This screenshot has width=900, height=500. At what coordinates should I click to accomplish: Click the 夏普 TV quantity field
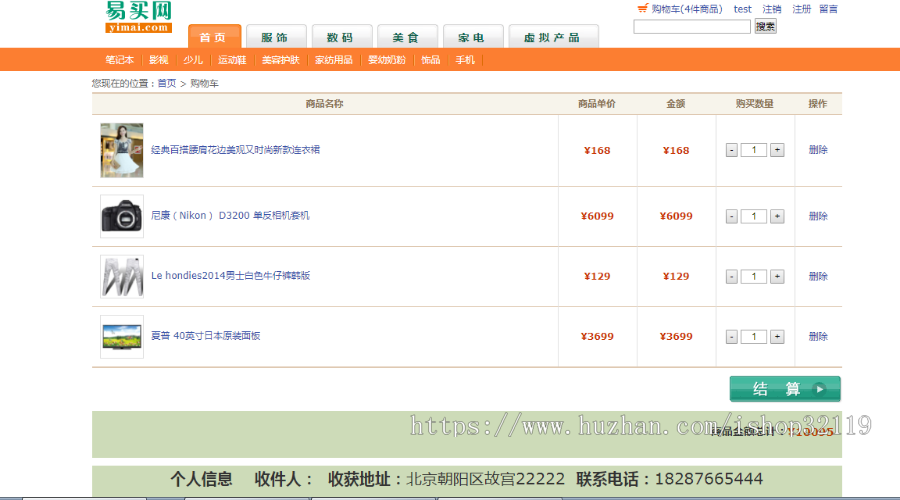[x=754, y=337]
